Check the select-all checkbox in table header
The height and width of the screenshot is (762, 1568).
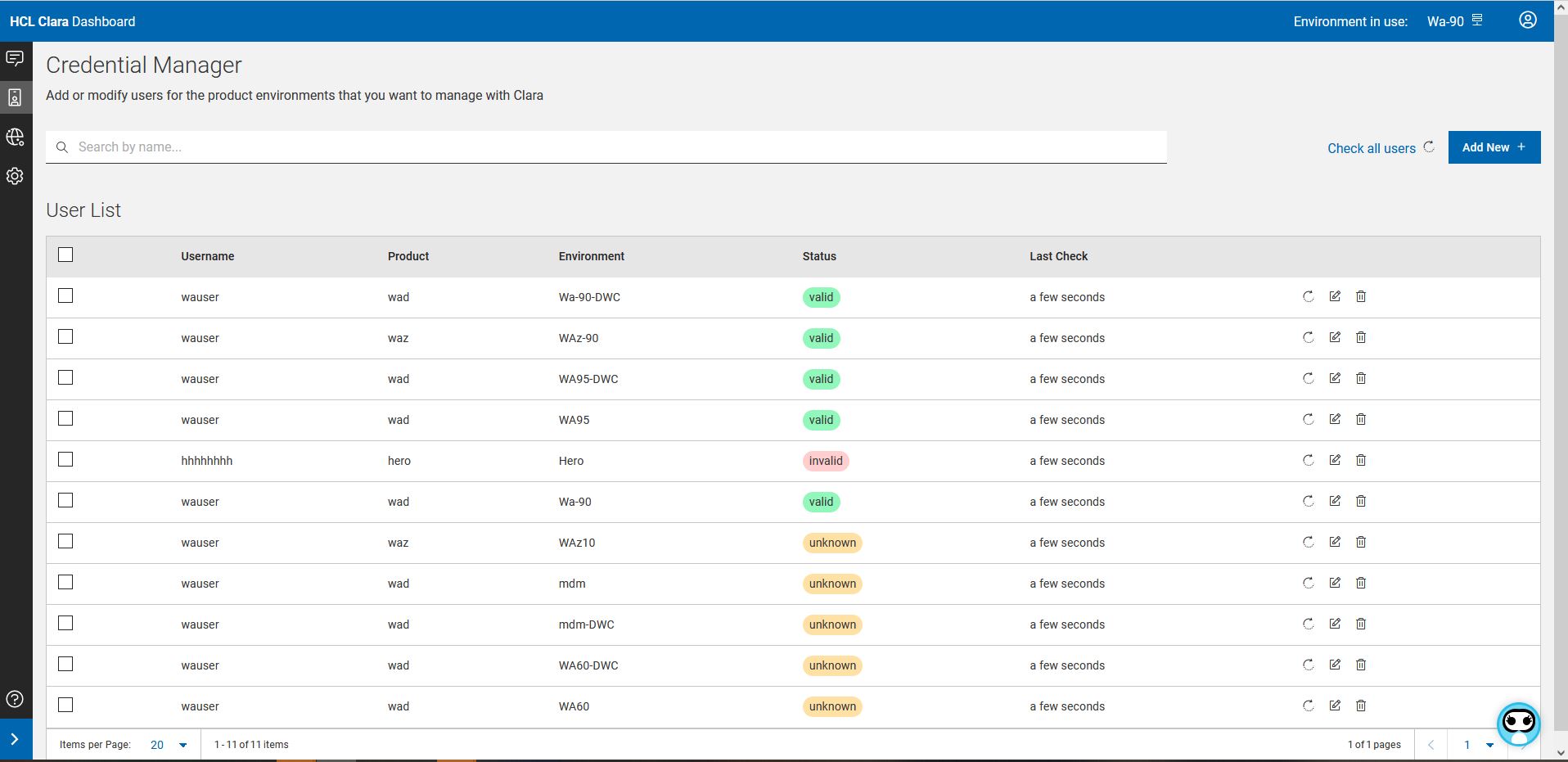click(x=65, y=255)
